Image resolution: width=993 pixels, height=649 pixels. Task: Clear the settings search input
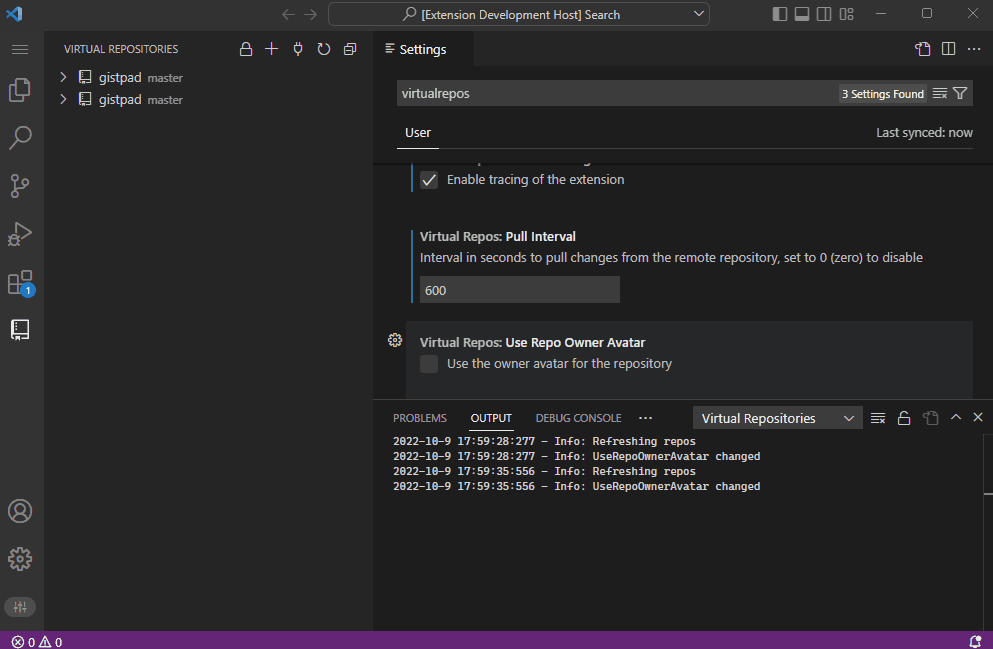point(940,94)
